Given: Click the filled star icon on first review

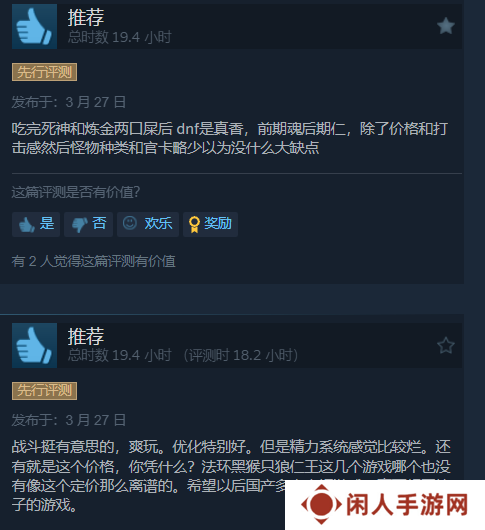Looking at the screenshot, I should [445, 26].
